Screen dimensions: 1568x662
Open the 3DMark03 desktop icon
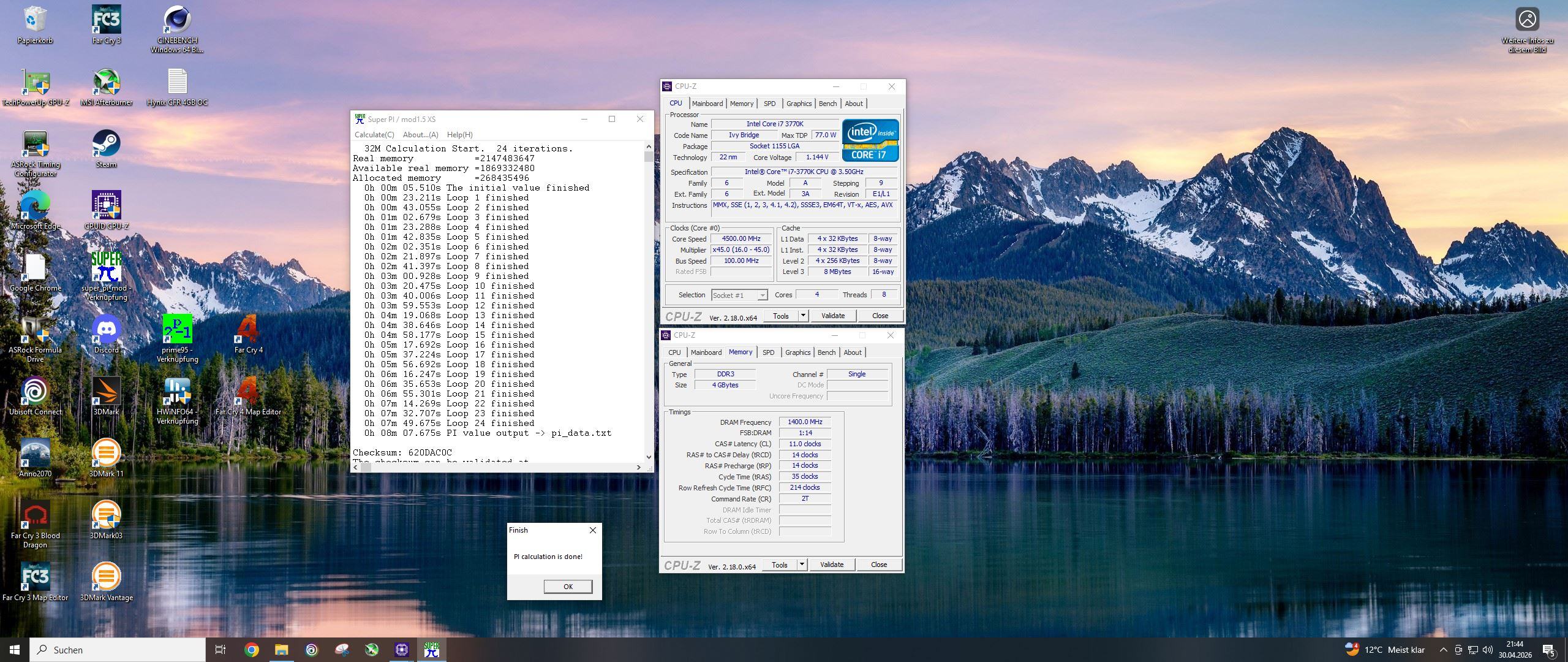106,520
